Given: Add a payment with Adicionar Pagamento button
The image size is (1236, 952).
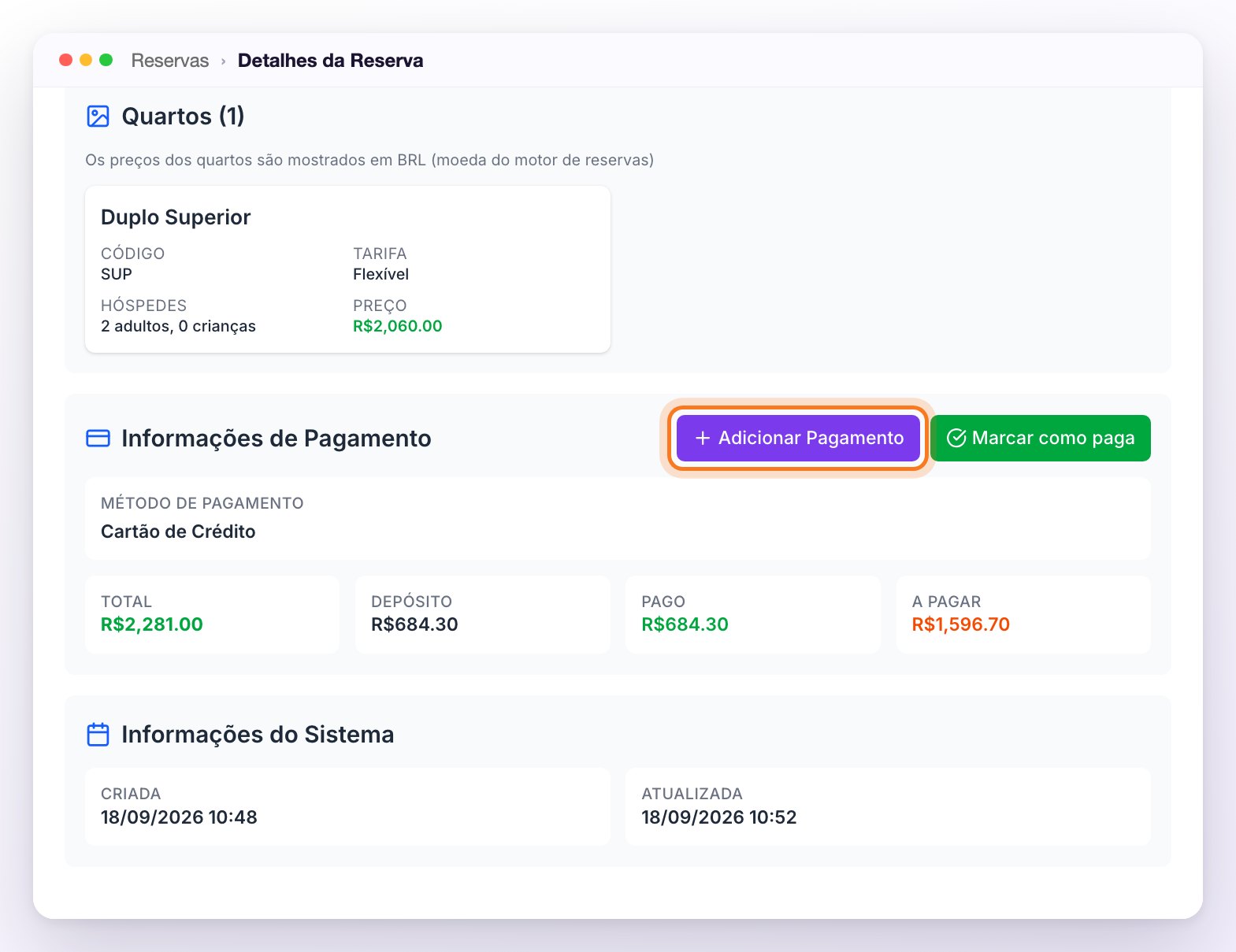Looking at the screenshot, I should [x=798, y=438].
